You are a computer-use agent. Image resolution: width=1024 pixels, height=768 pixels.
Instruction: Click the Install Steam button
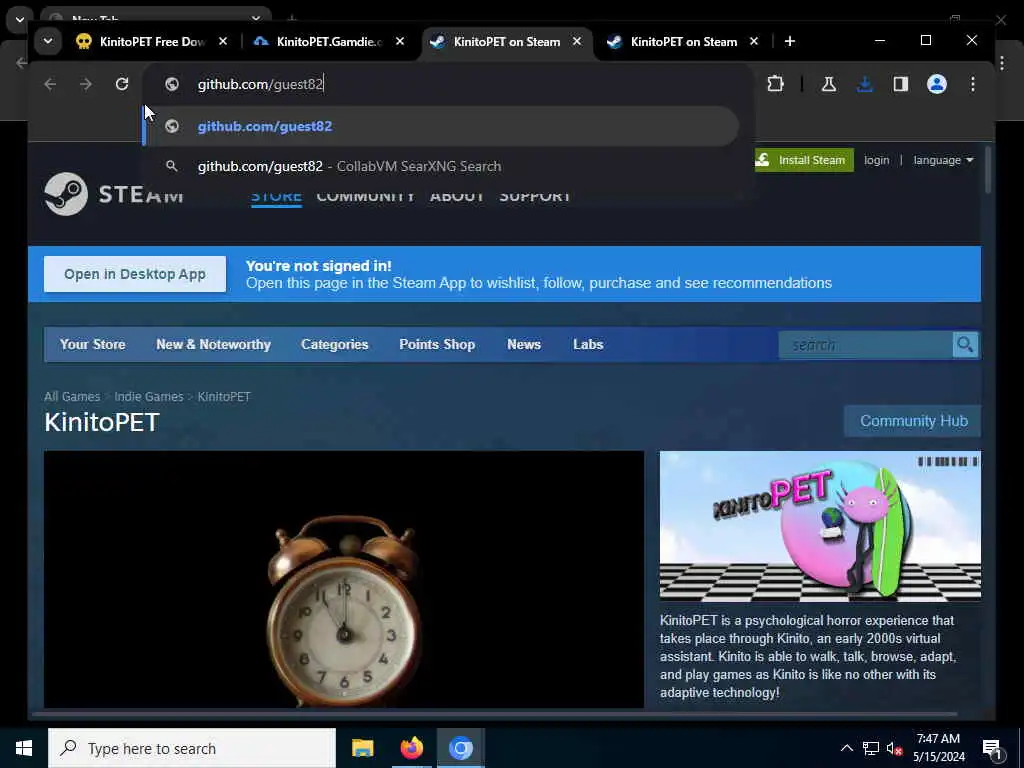point(804,160)
